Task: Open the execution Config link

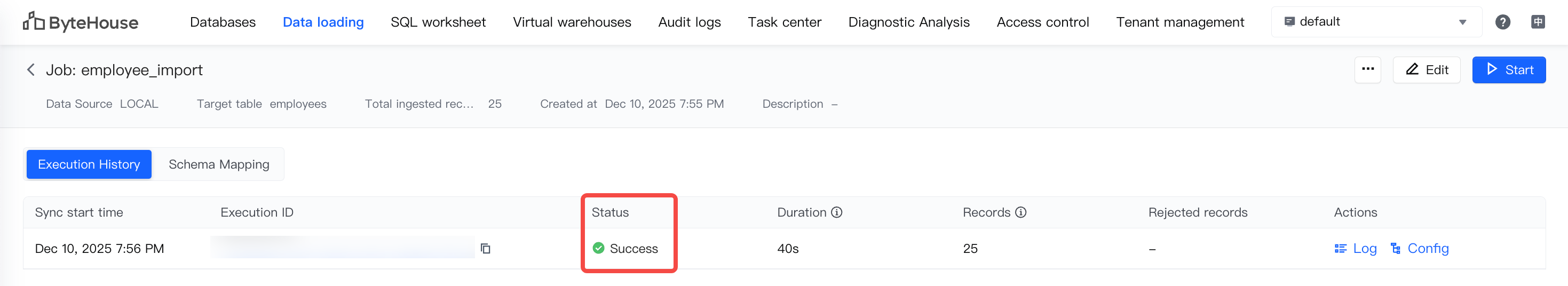Action: (1420, 248)
